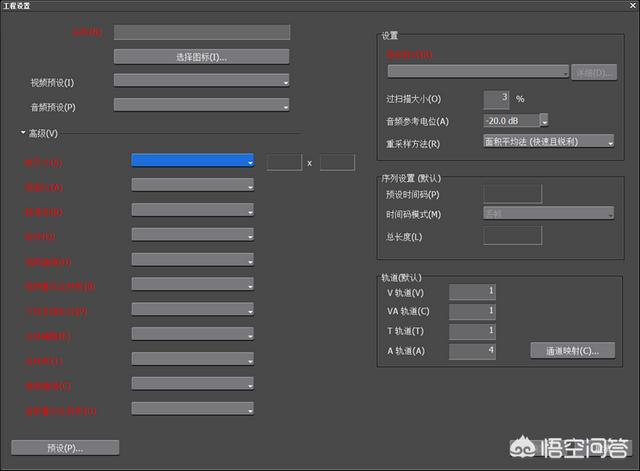
Task: Open the highlighted blue frame size dropdown
Action: pyautogui.click(x=192, y=160)
